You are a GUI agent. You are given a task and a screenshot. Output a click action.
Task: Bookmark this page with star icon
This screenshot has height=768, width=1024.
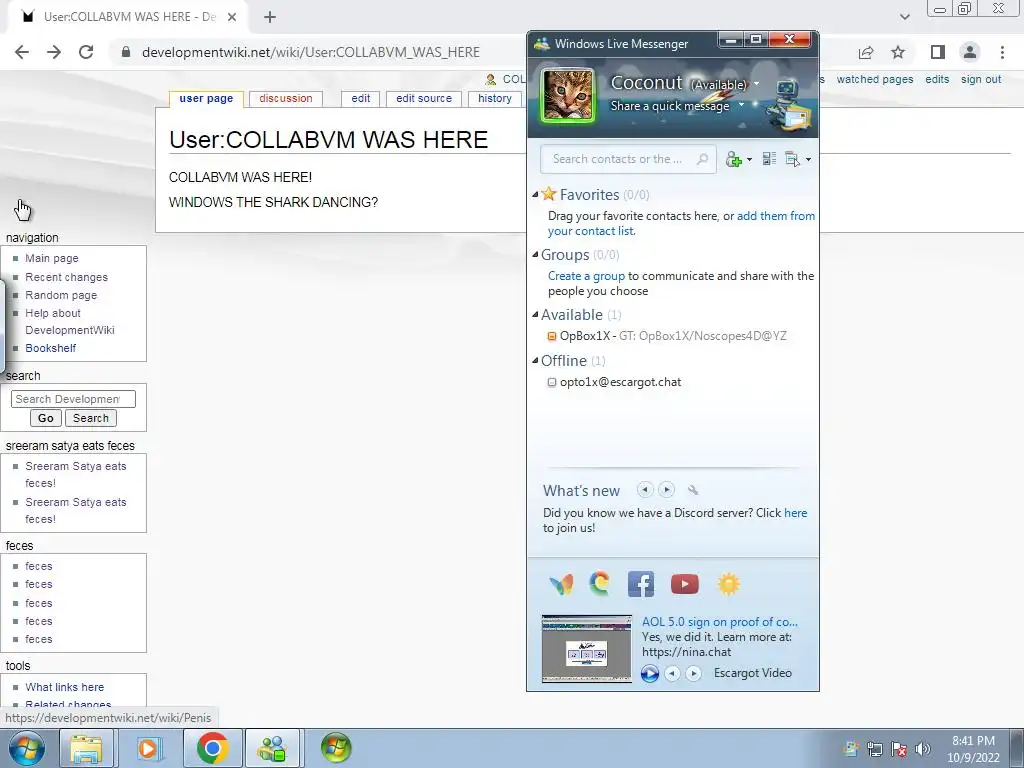pos(898,52)
